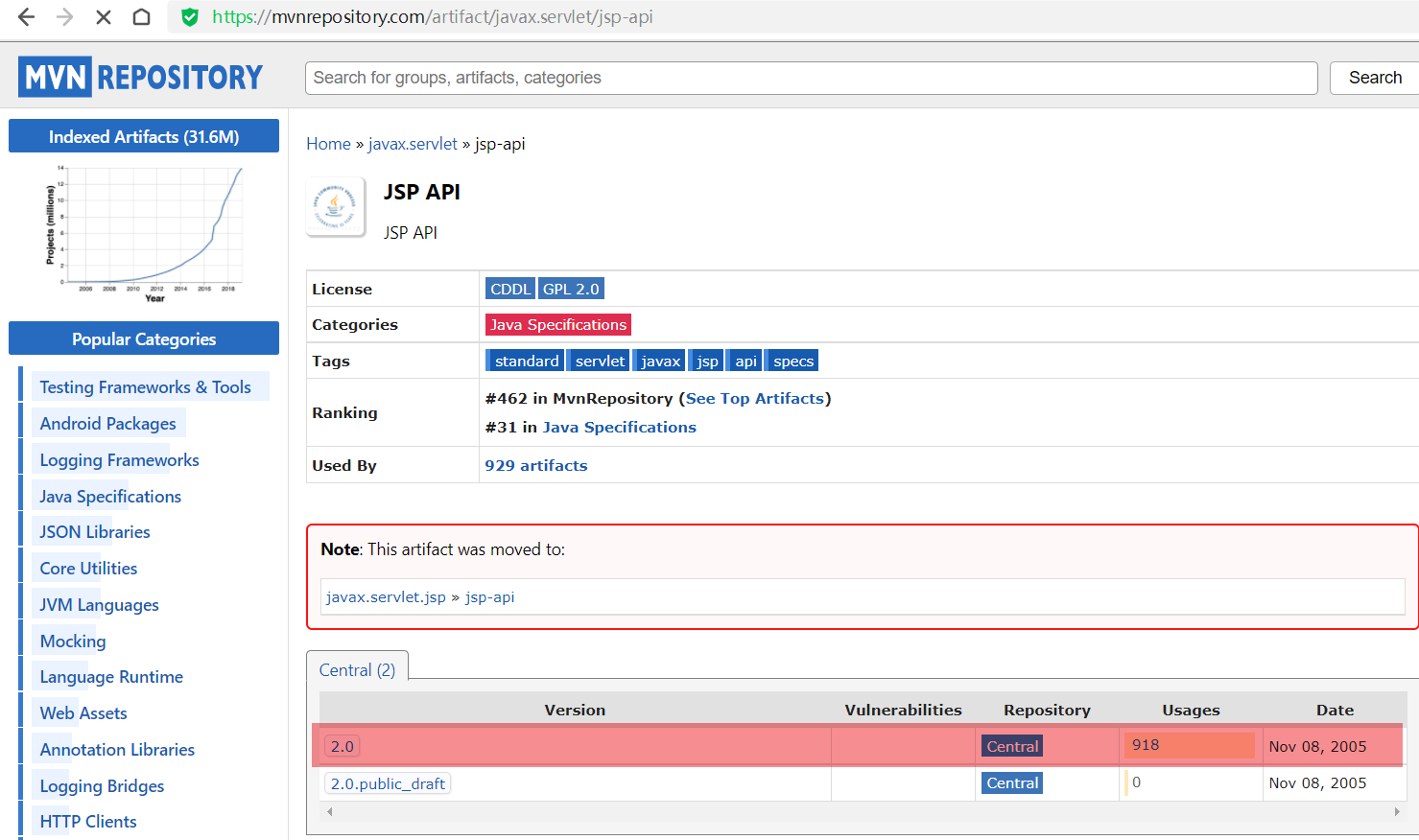This screenshot has height=840, width=1419.
Task: Open Testing Frameworks & Tools category
Action: pyautogui.click(x=145, y=386)
